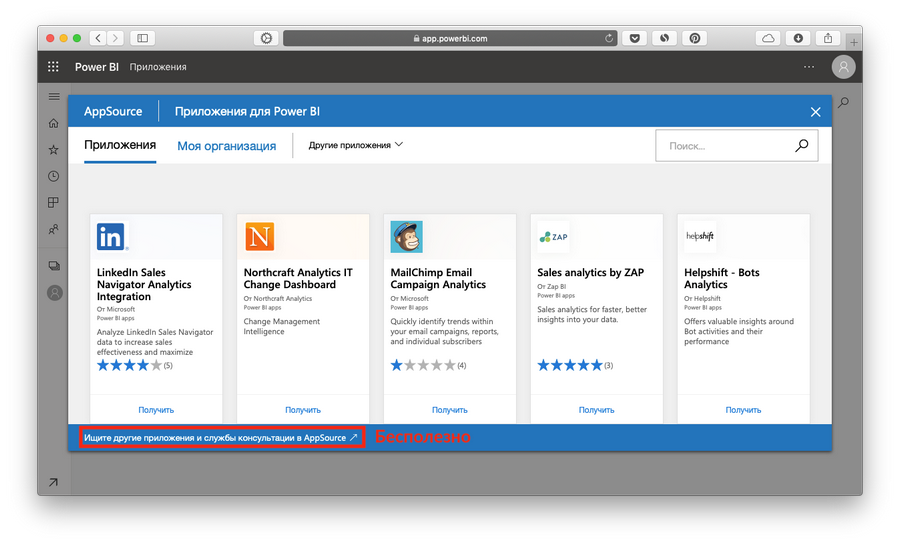Reload the page in Safari address bar
Viewport: 900px width, 545px height.
[x=609, y=38]
